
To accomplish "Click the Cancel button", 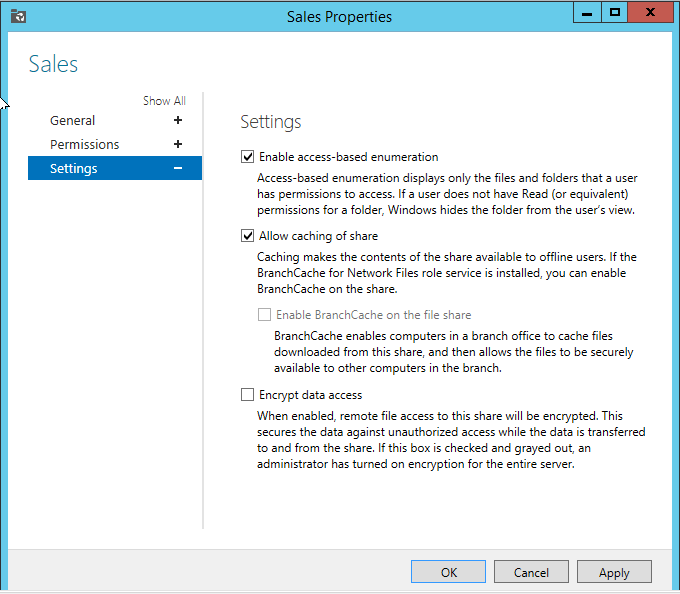I will click(x=531, y=572).
